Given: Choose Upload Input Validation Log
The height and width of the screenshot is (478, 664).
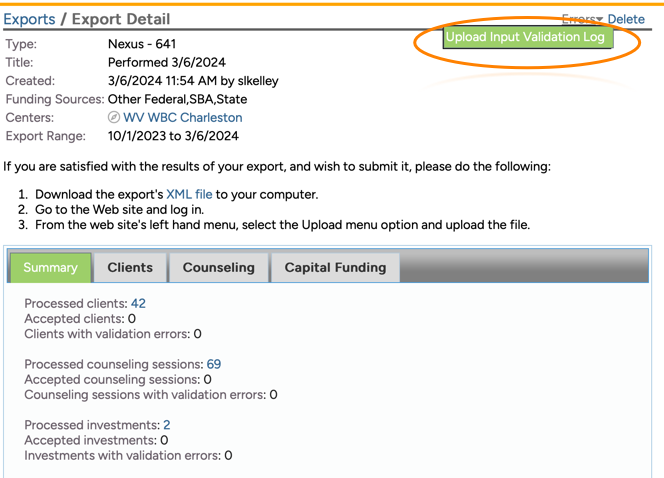Looking at the screenshot, I should tap(525, 37).
